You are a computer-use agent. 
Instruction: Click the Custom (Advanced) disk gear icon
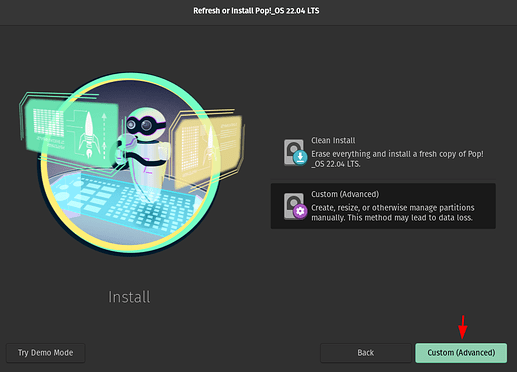(295, 206)
